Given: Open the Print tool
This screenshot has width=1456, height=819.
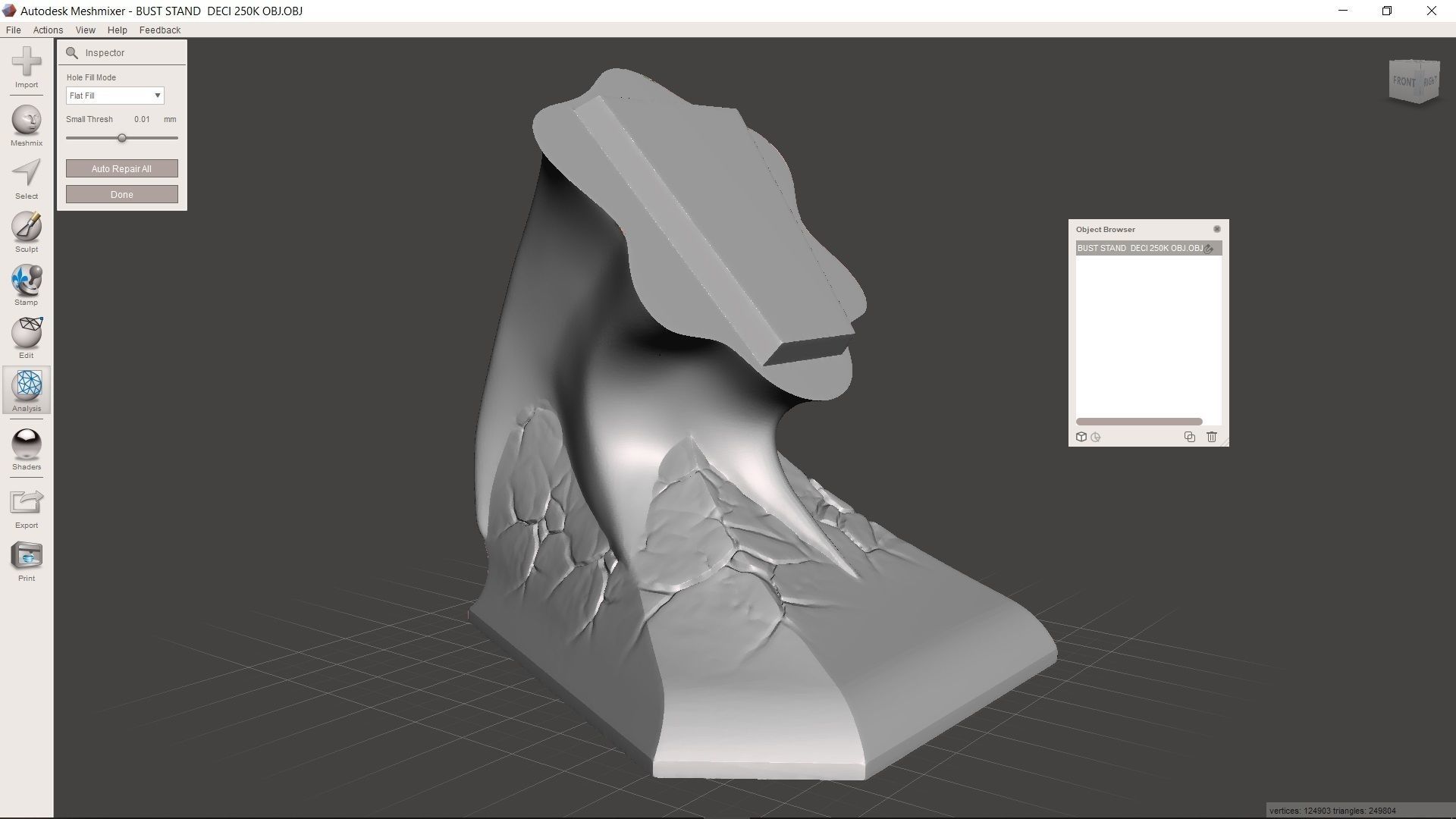Looking at the screenshot, I should 27,556.
